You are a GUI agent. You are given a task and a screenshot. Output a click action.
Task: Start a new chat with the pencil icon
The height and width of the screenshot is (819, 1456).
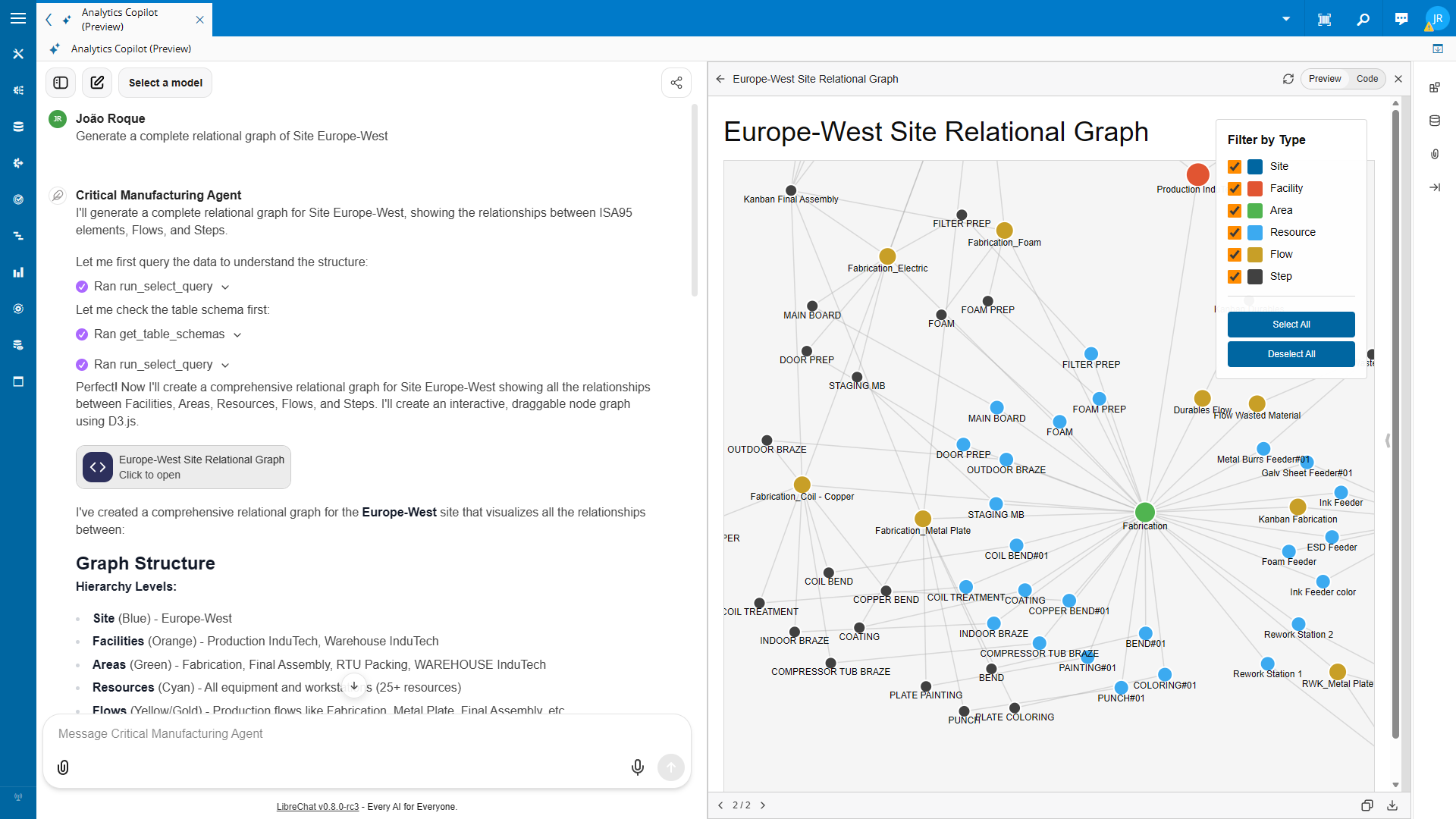pyautogui.click(x=97, y=83)
